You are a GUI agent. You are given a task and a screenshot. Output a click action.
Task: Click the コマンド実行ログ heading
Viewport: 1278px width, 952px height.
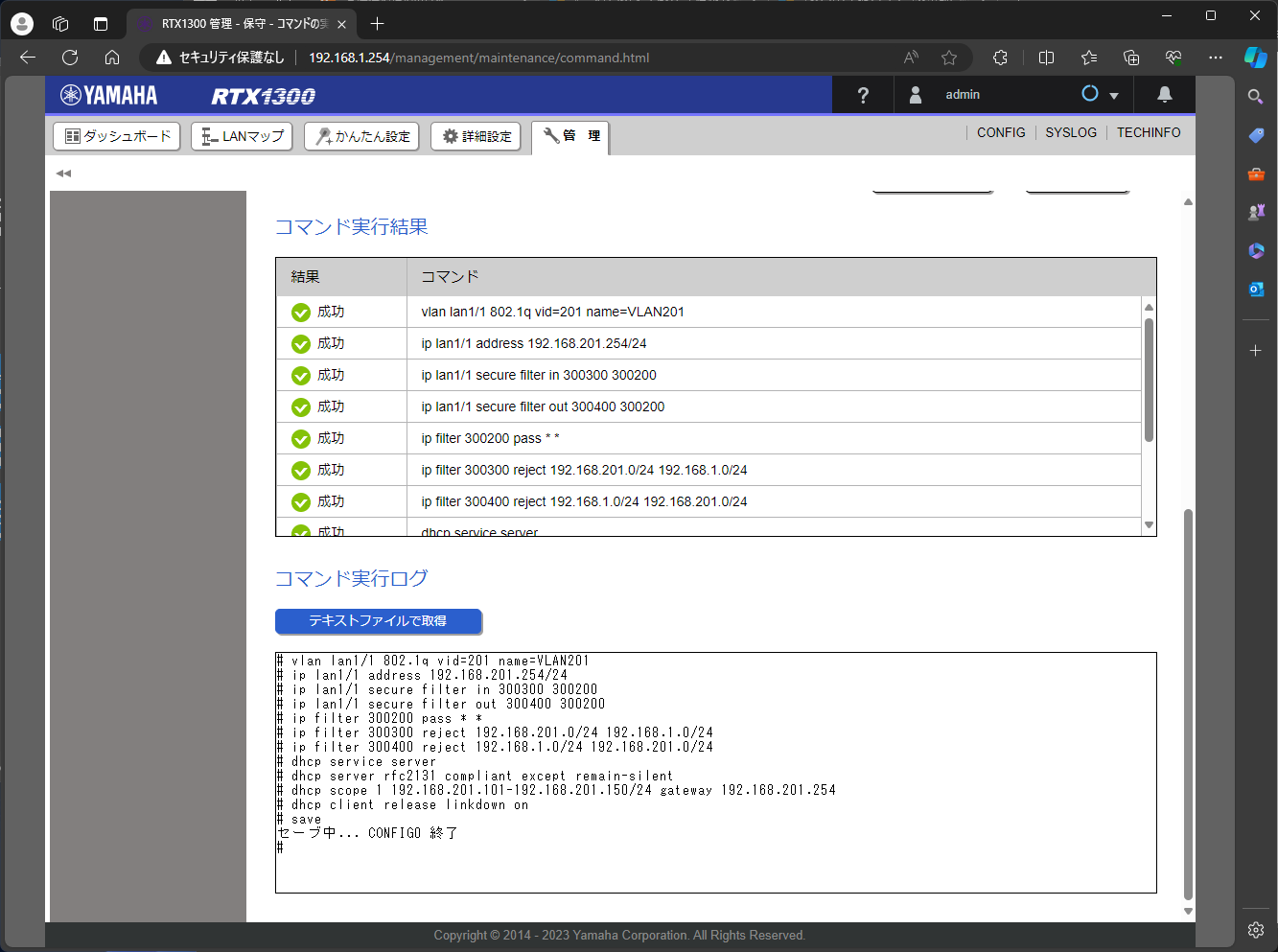tap(352, 579)
